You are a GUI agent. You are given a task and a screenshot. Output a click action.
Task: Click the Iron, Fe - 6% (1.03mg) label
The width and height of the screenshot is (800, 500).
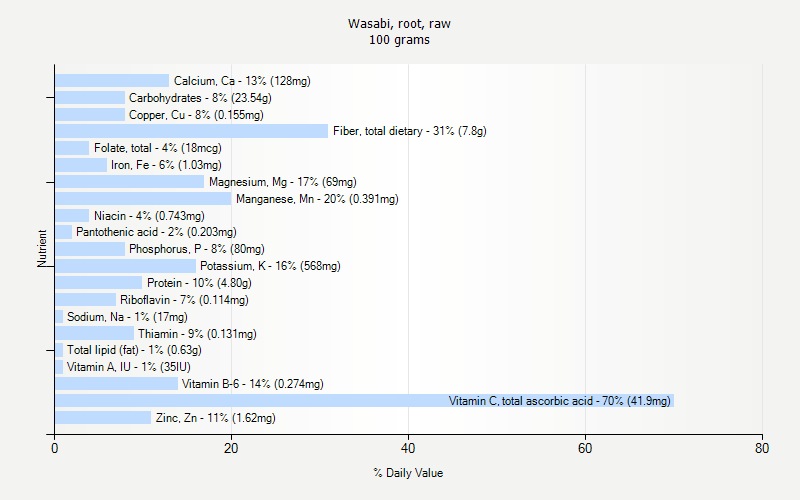[x=166, y=165]
